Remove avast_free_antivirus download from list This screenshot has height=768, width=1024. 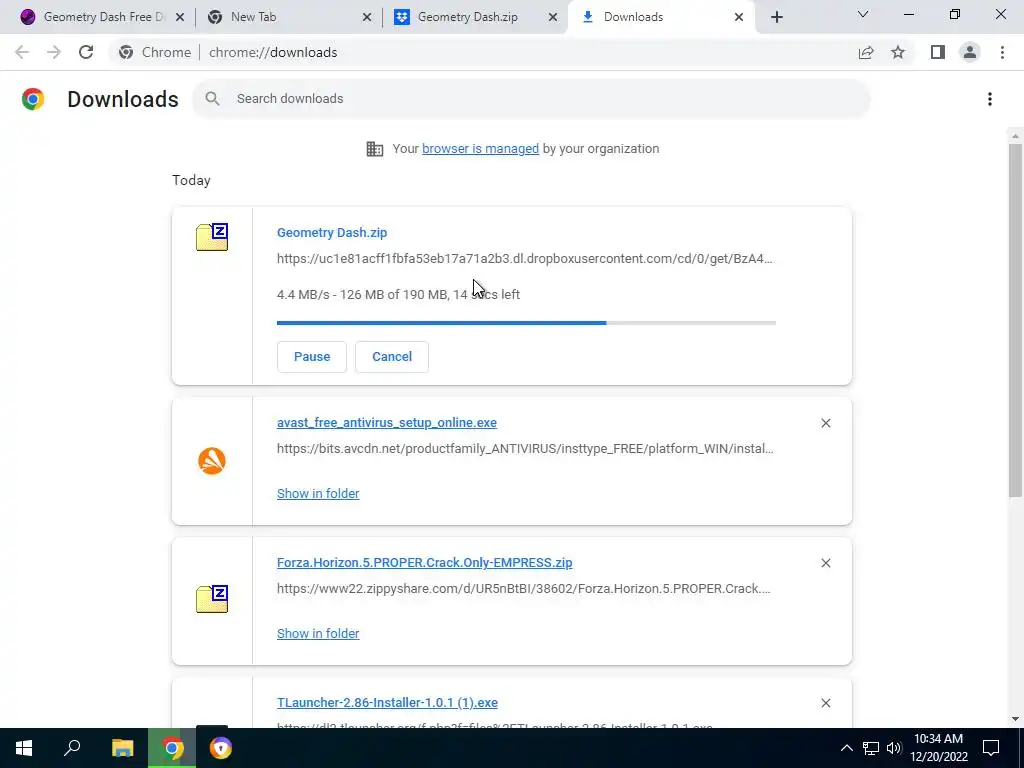coord(825,423)
